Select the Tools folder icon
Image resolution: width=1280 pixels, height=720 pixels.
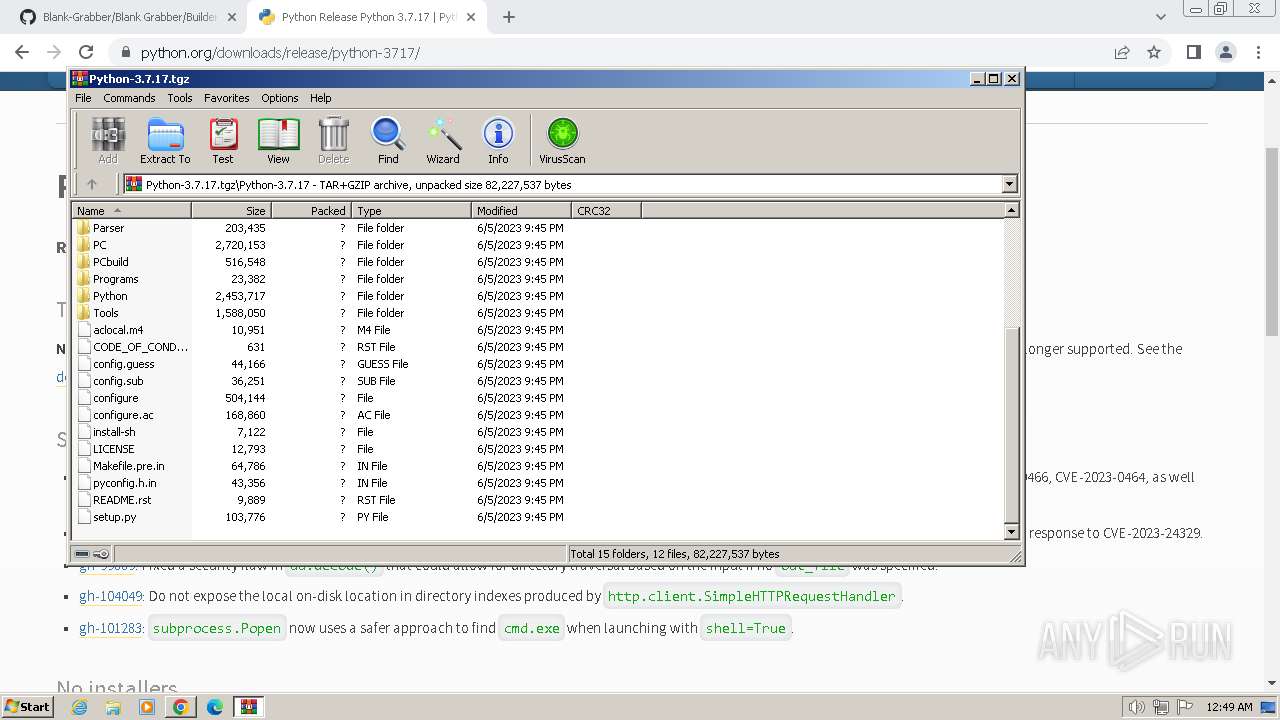click(x=84, y=313)
